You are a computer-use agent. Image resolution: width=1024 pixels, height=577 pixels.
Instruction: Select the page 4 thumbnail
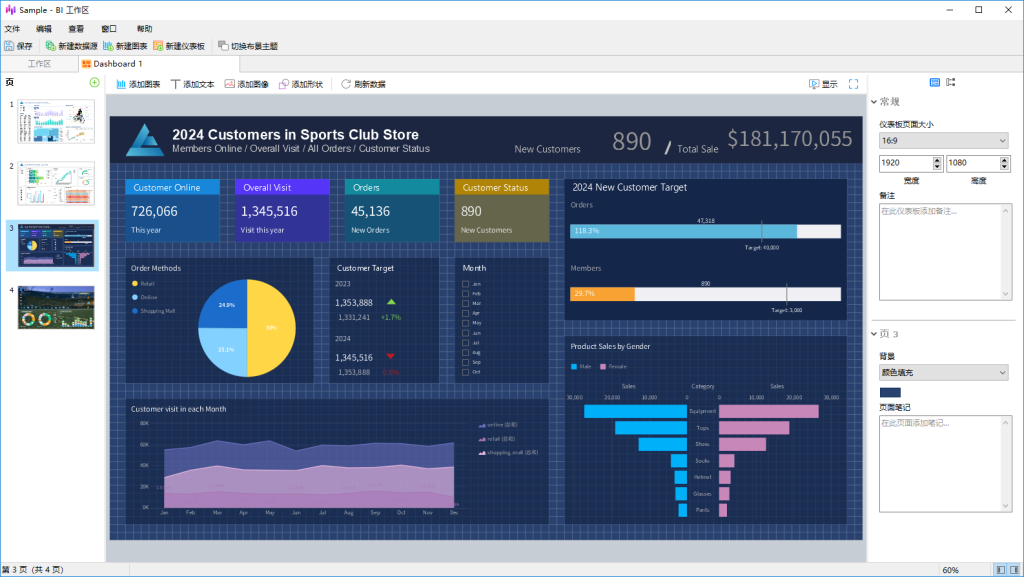pyautogui.click(x=56, y=307)
